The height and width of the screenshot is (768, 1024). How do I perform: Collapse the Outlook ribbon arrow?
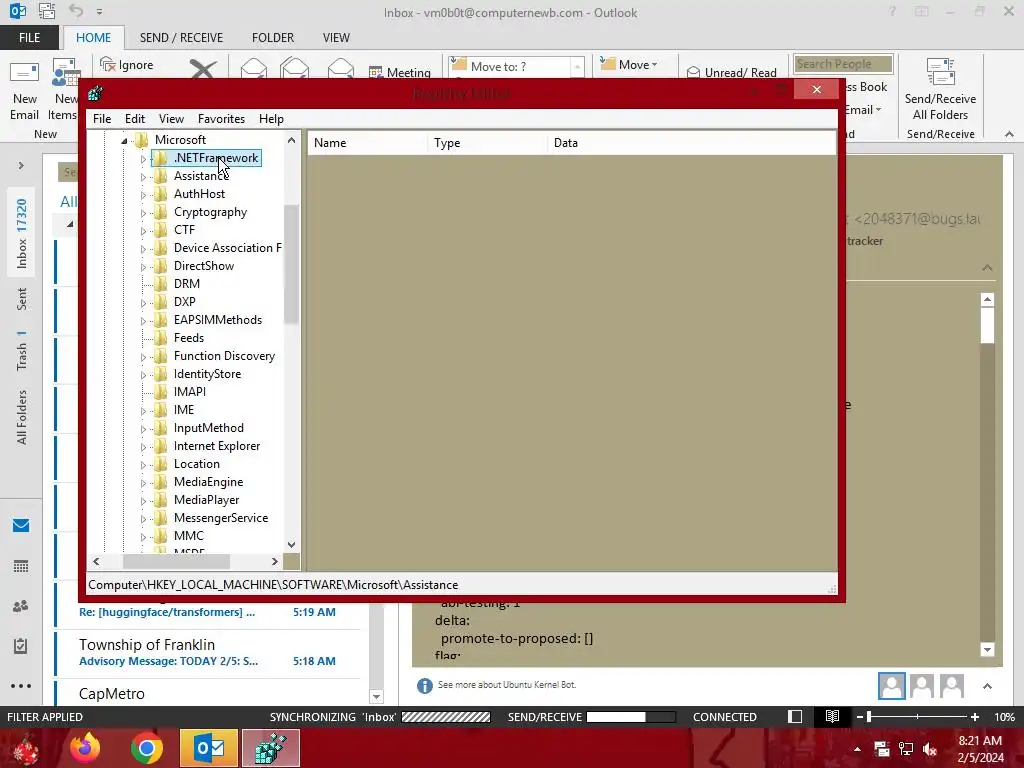[1009, 134]
